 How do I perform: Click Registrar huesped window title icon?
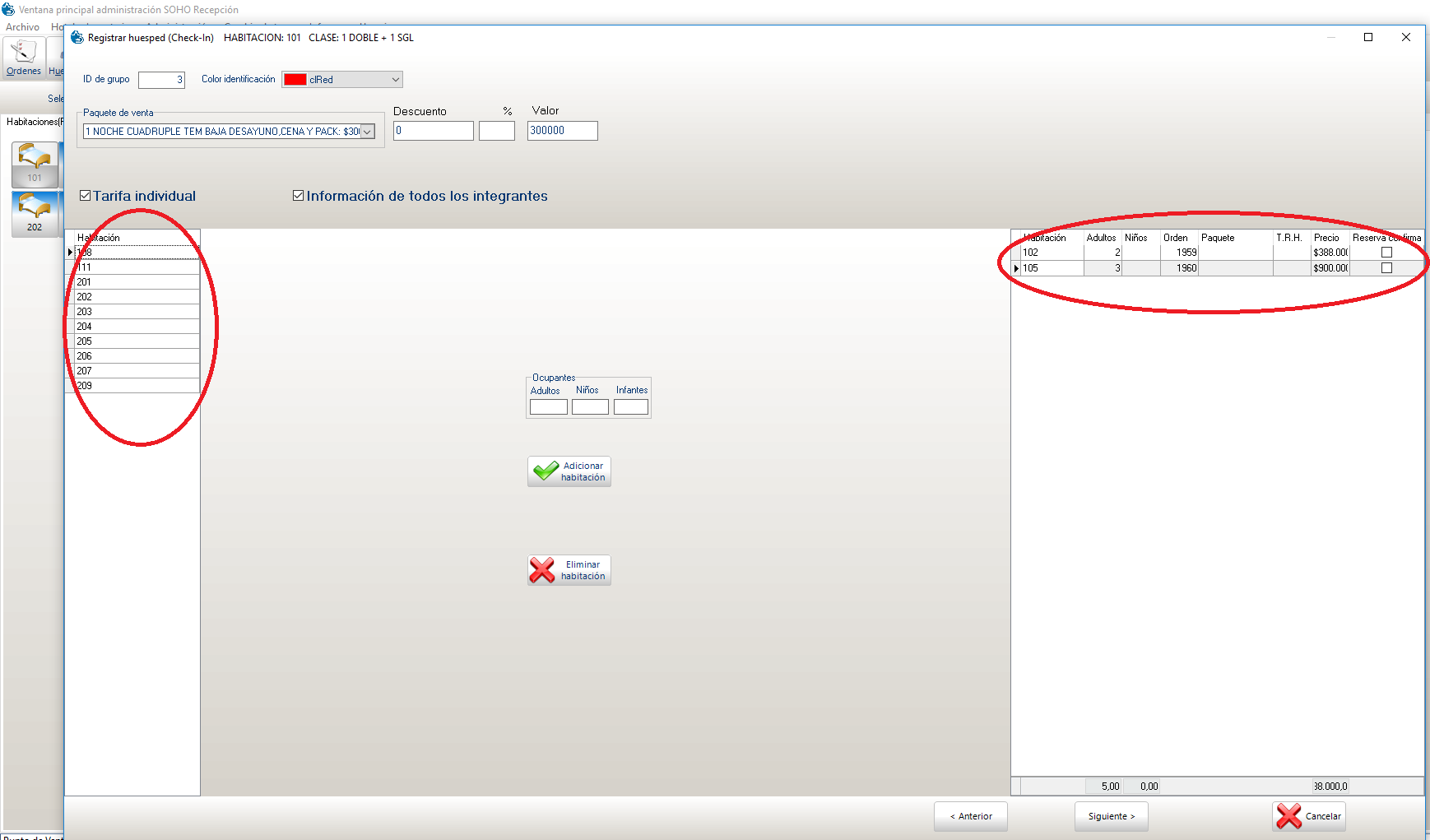77,38
